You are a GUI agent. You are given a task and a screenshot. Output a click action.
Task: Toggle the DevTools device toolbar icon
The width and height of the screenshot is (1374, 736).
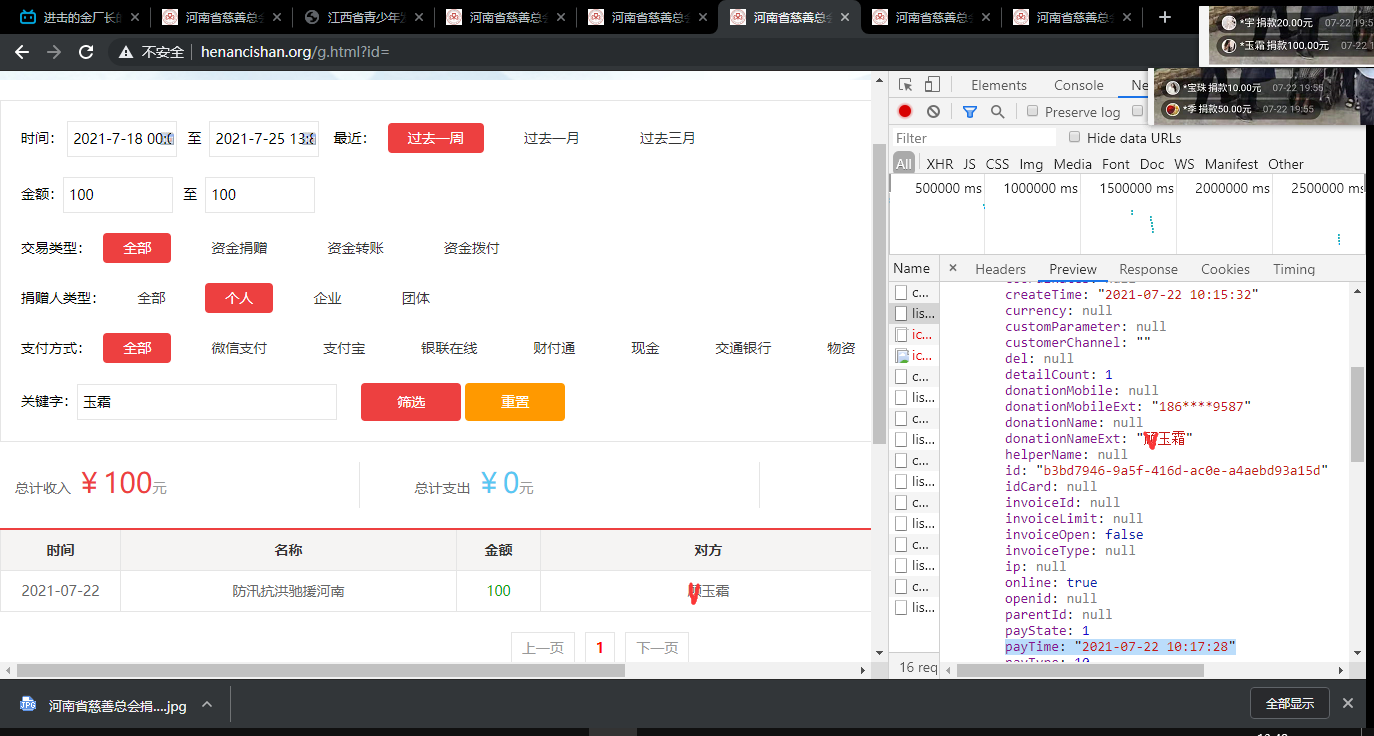[932, 85]
